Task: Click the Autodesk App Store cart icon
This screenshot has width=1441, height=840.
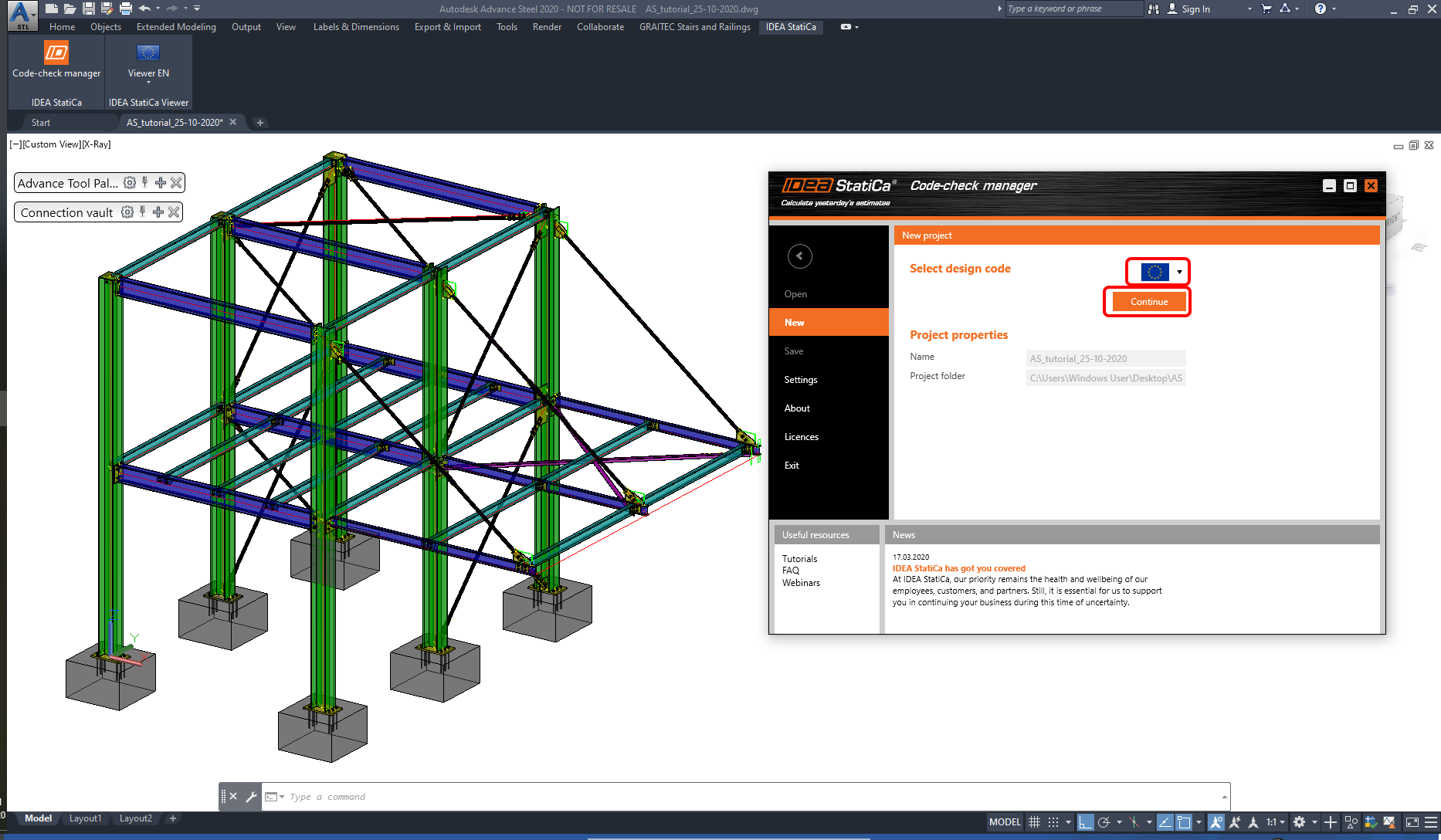Action: (1266, 8)
